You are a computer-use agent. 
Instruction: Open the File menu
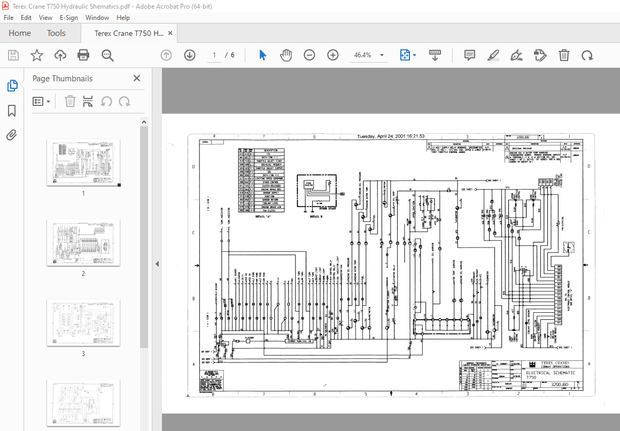[8, 18]
